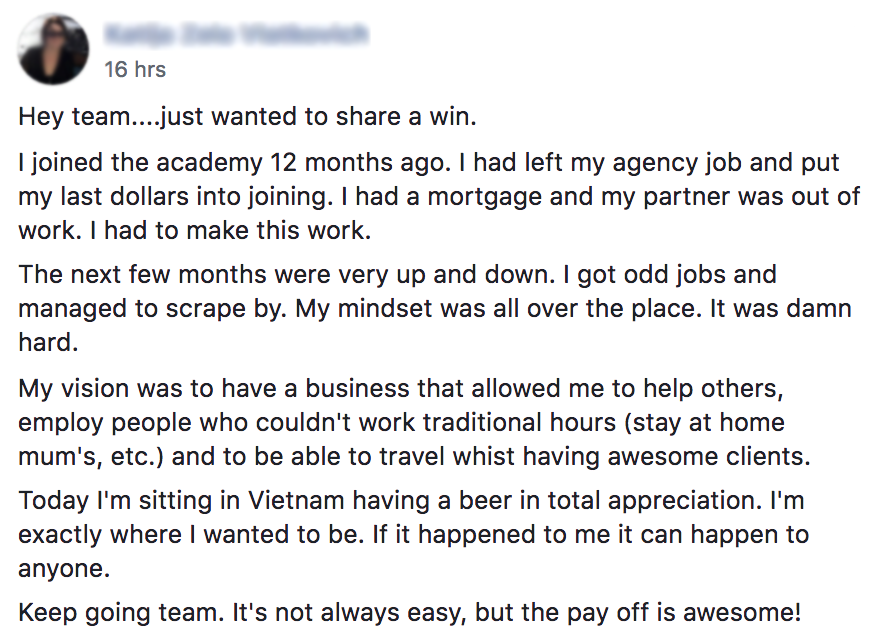The width and height of the screenshot is (893, 638).
Task: Click the poster's round profile picture
Action: 53,49
